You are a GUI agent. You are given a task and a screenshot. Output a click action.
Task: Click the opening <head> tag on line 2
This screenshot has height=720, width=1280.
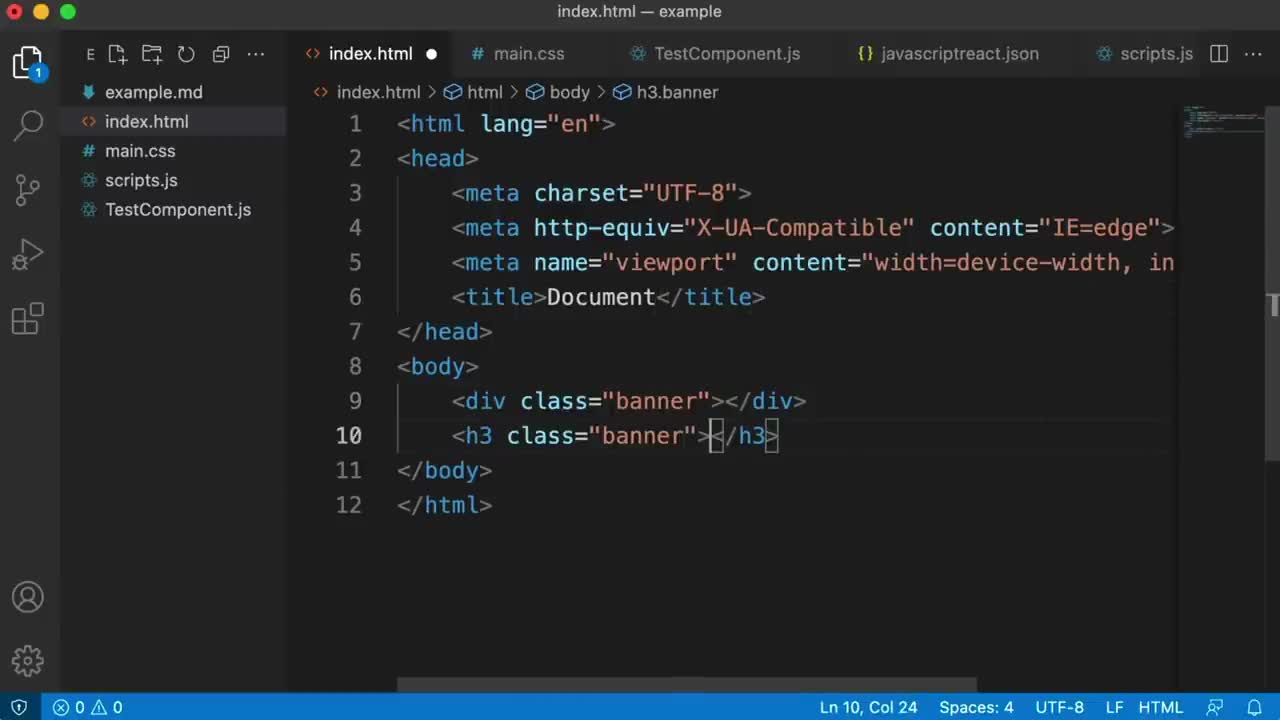[437, 158]
